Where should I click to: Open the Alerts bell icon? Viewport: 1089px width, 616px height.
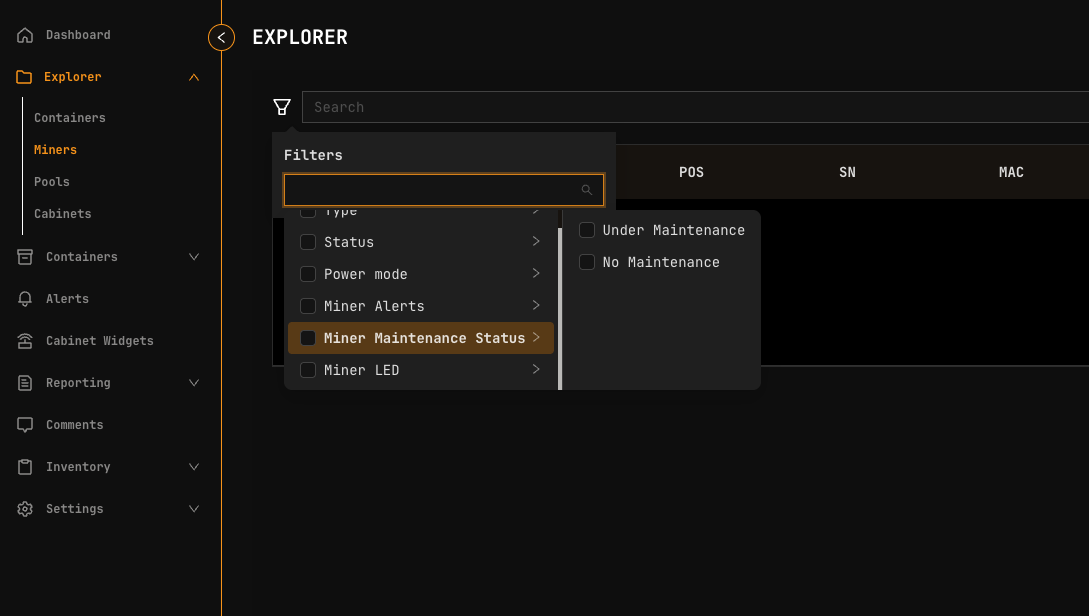click(x=24, y=298)
